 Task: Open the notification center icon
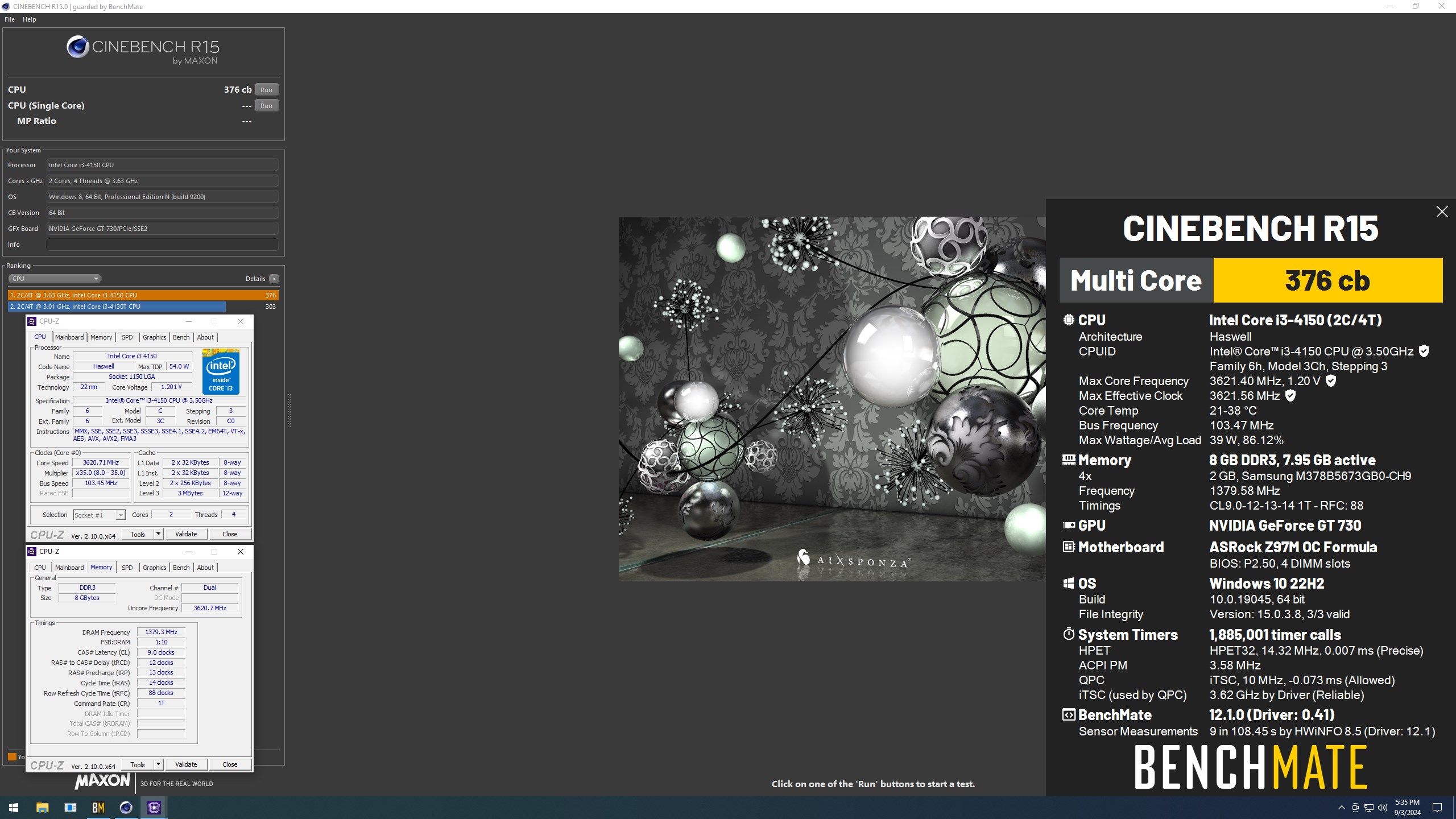pyautogui.click(x=1437, y=808)
